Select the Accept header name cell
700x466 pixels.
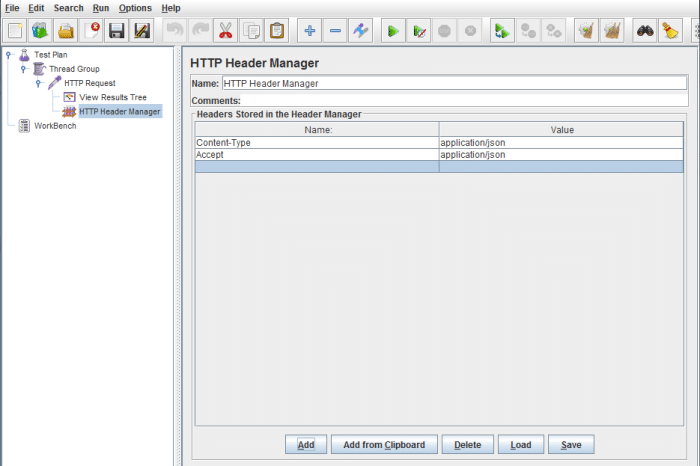pyautogui.click(x=317, y=155)
